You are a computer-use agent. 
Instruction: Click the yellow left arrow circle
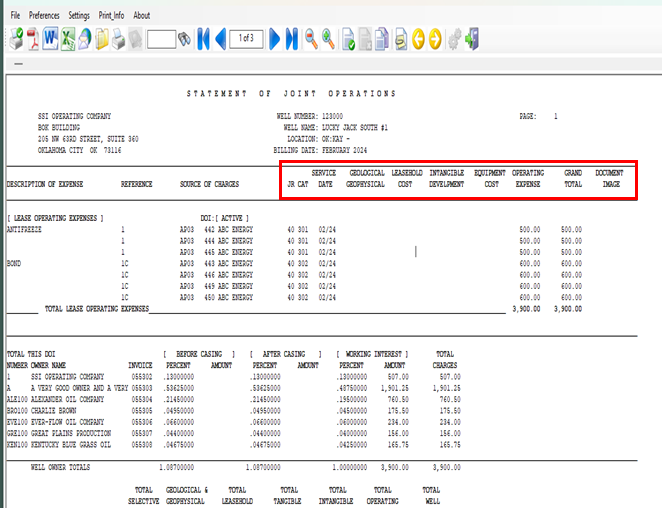tap(418, 39)
